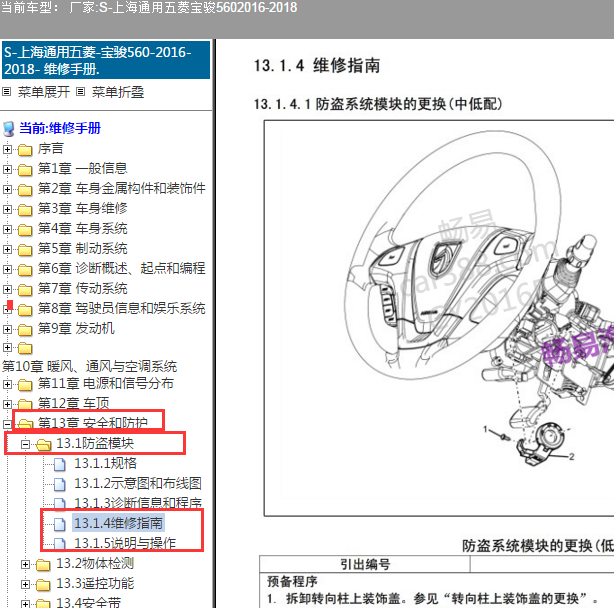Open 13.1.1规格 page
The height and width of the screenshot is (608, 614).
[105, 463]
